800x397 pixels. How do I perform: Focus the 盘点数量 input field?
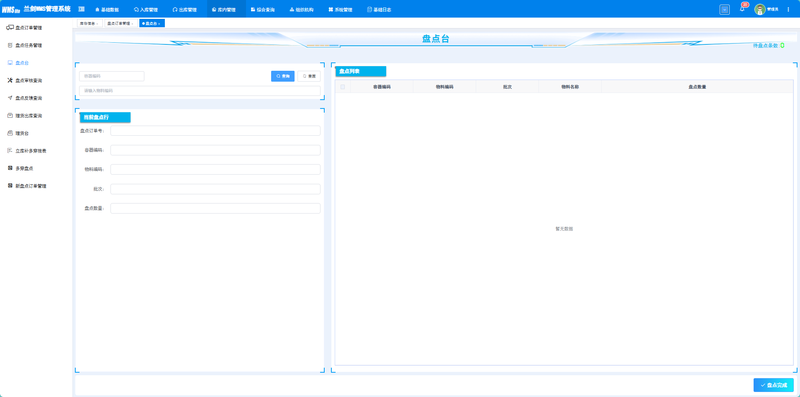coord(215,208)
